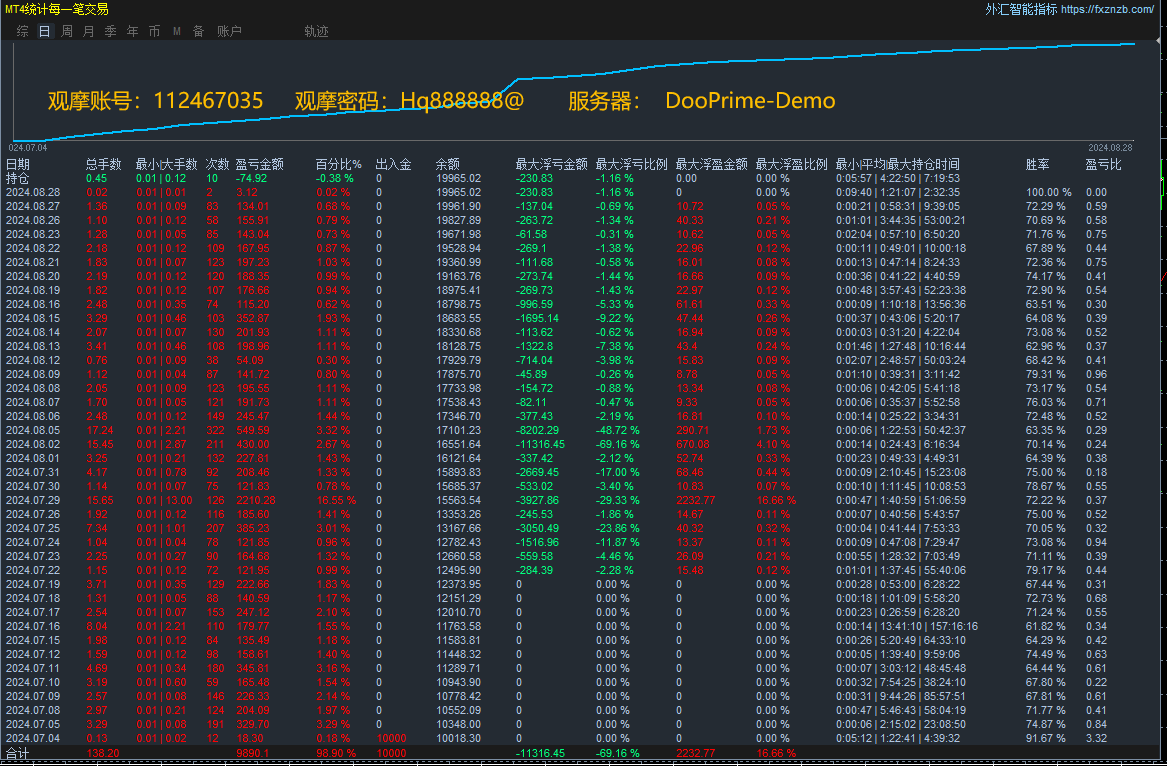Click -74.92 in the 持仓 row
The width and height of the screenshot is (1167, 766).
(252, 179)
